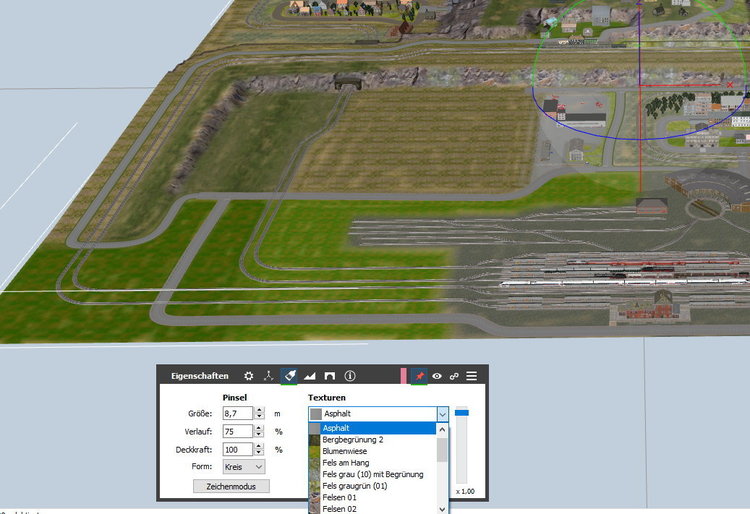750x514 pixels.
Task: Choose Felsen 01 texture
Action: (373, 497)
